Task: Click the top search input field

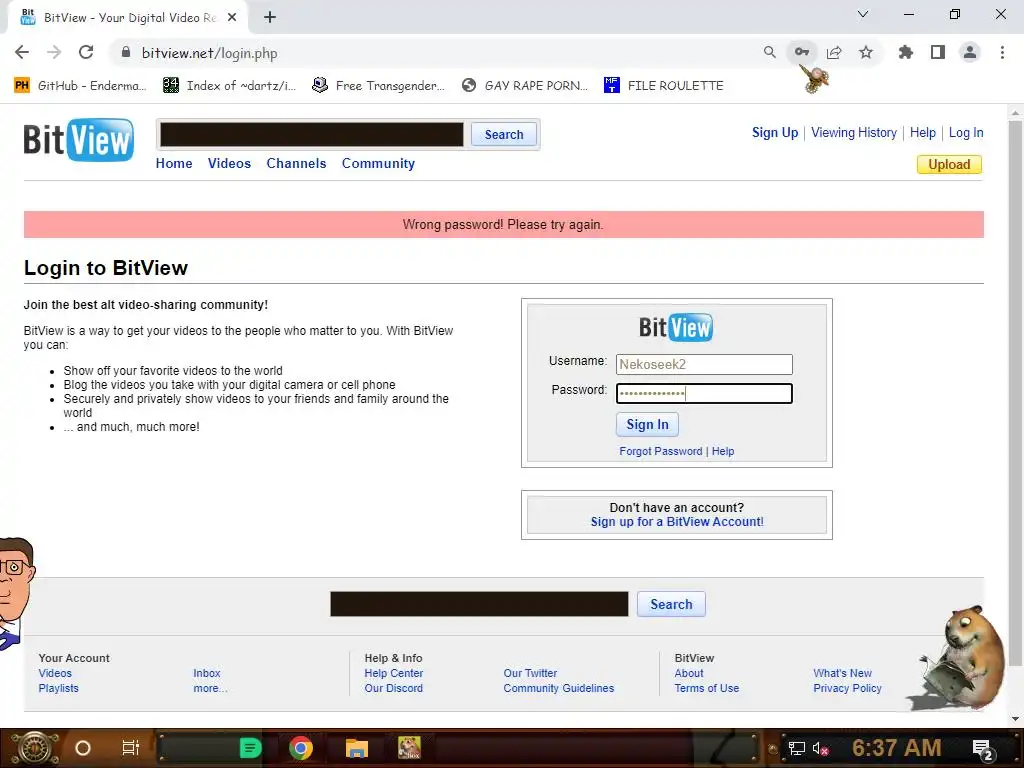Action: (x=312, y=135)
